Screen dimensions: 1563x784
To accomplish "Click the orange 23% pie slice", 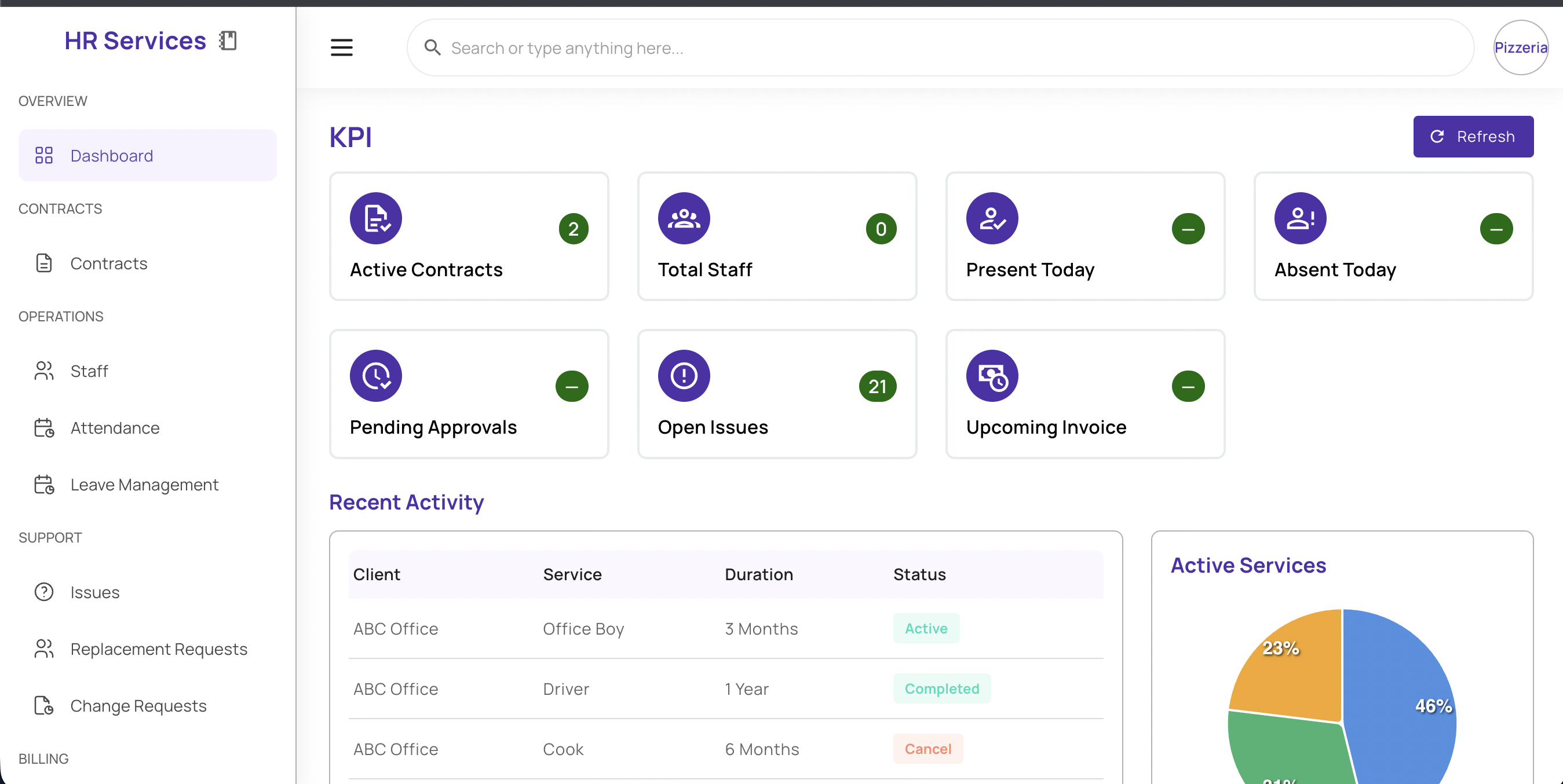I will (1292, 667).
